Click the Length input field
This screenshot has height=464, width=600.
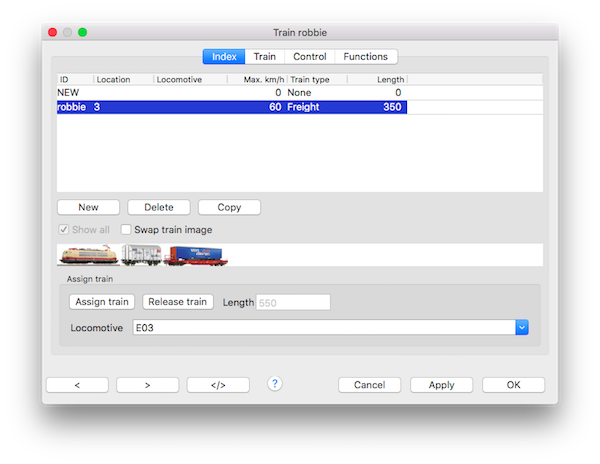(x=293, y=302)
